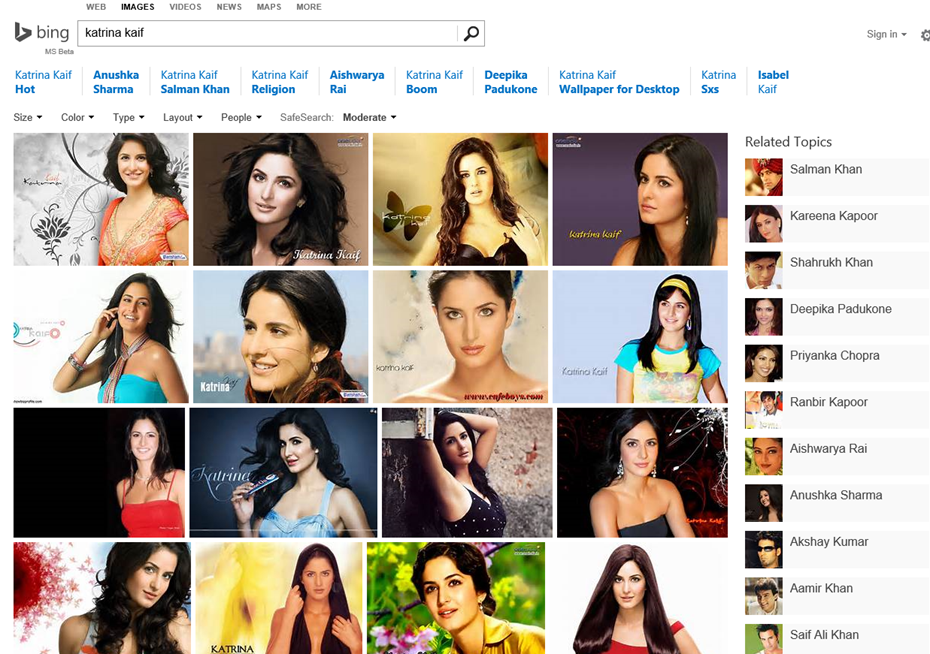Click the Aamir Khan thumbnail in Related Topics
Image resolution: width=930 pixels, height=654 pixels.
coord(764,596)
